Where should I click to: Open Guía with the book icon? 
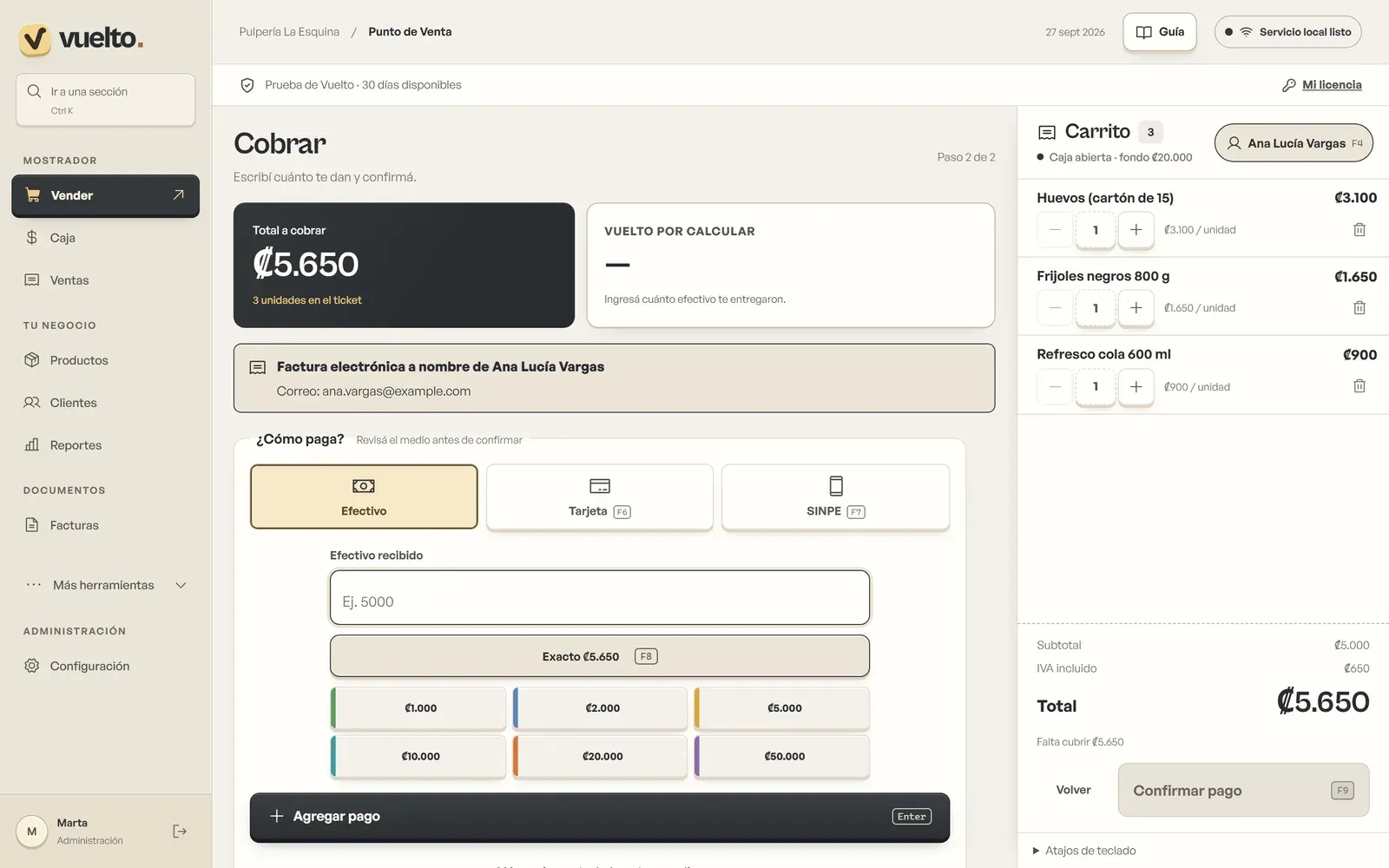coord(1160,32)
